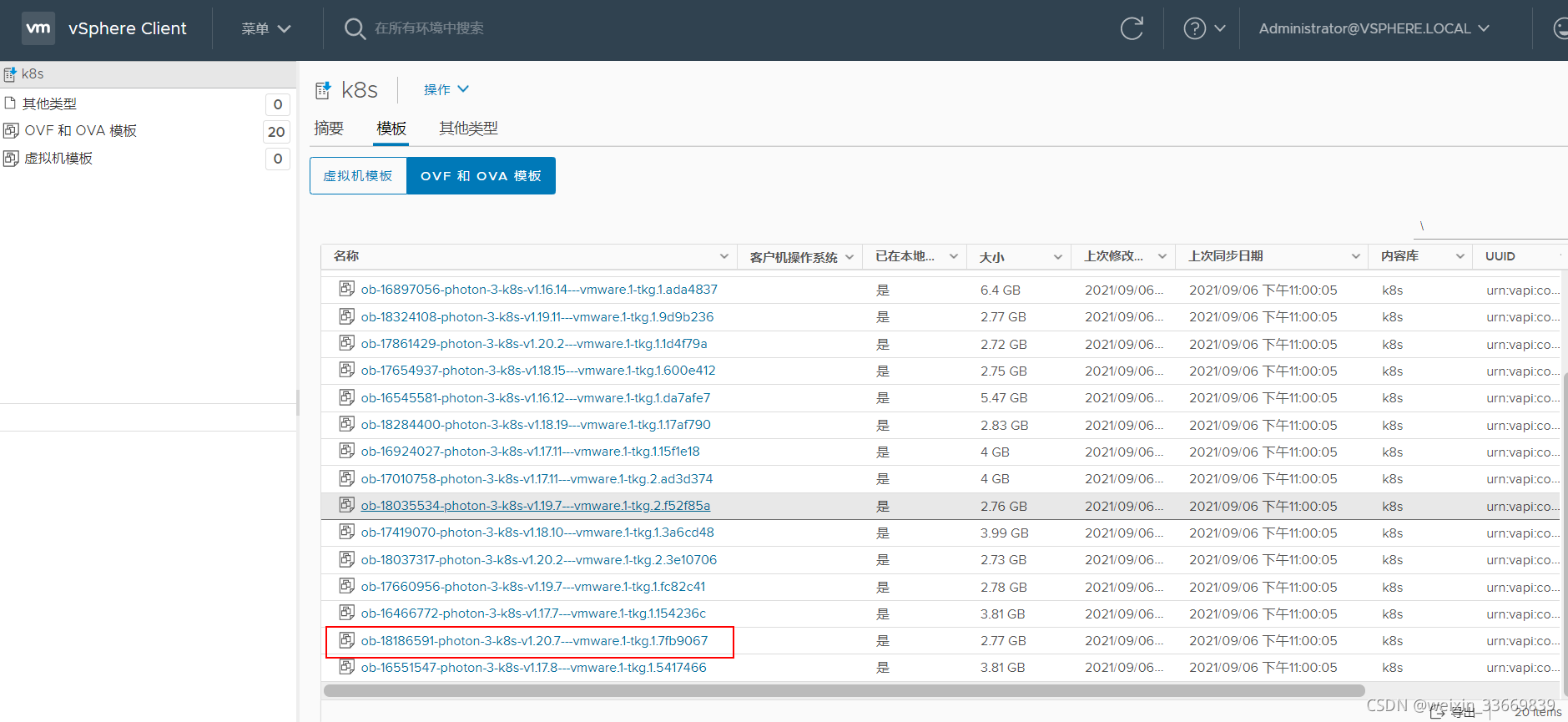Open ob-17861429-photon-3-k8s-v1.20.2 template link

click(x=534, y=343)
